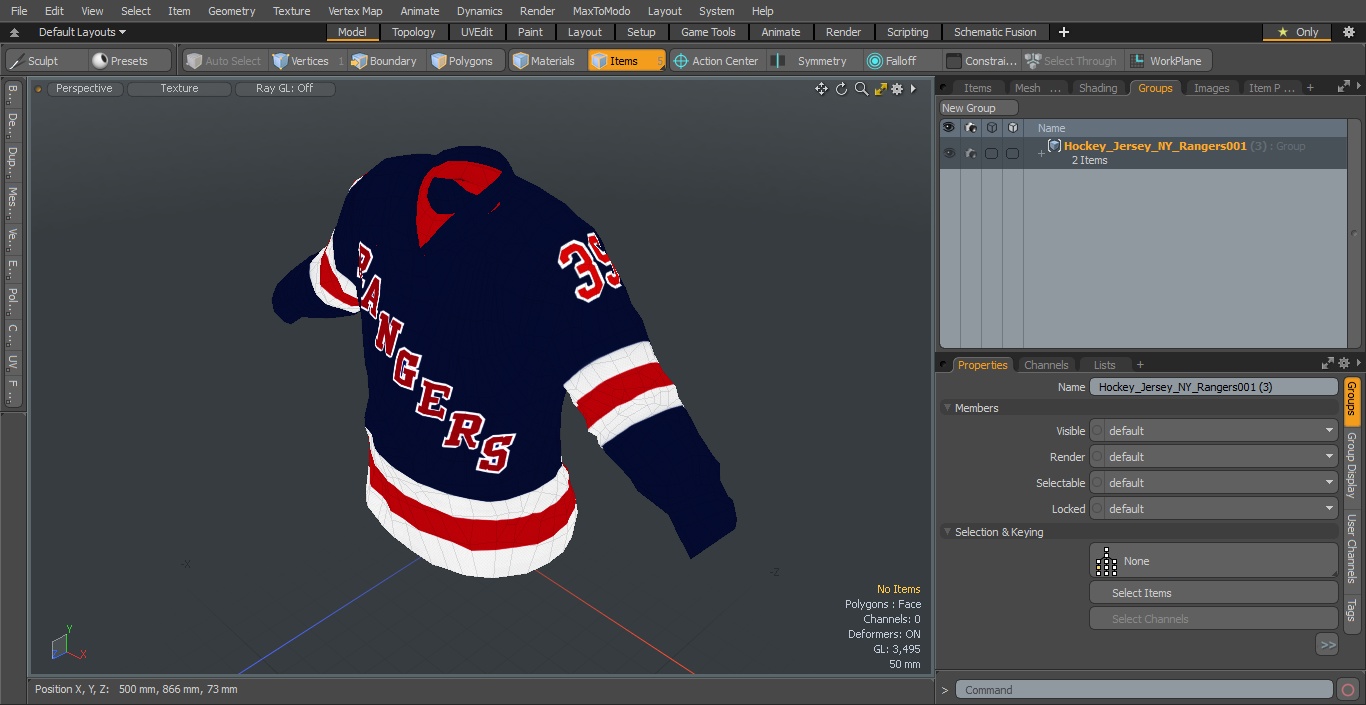The image size is (1366, 705).
Task: Open the Default Layouts dropdown
Action: [x=82, y=32]
